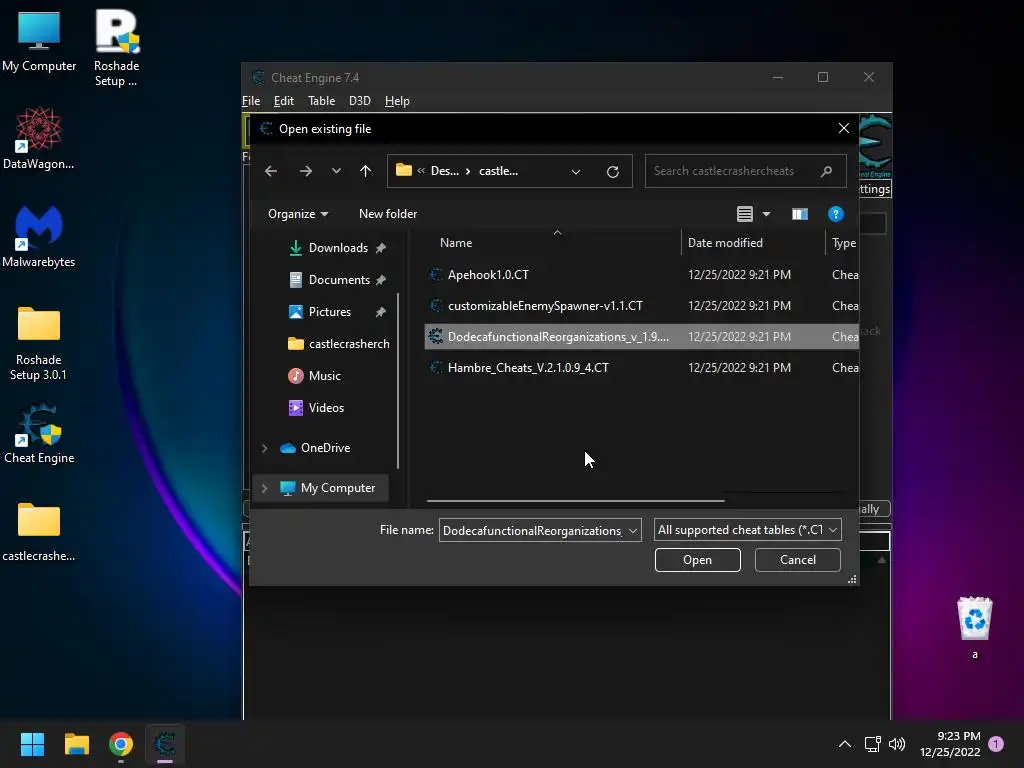Click the Cancel button

(797, 560)
